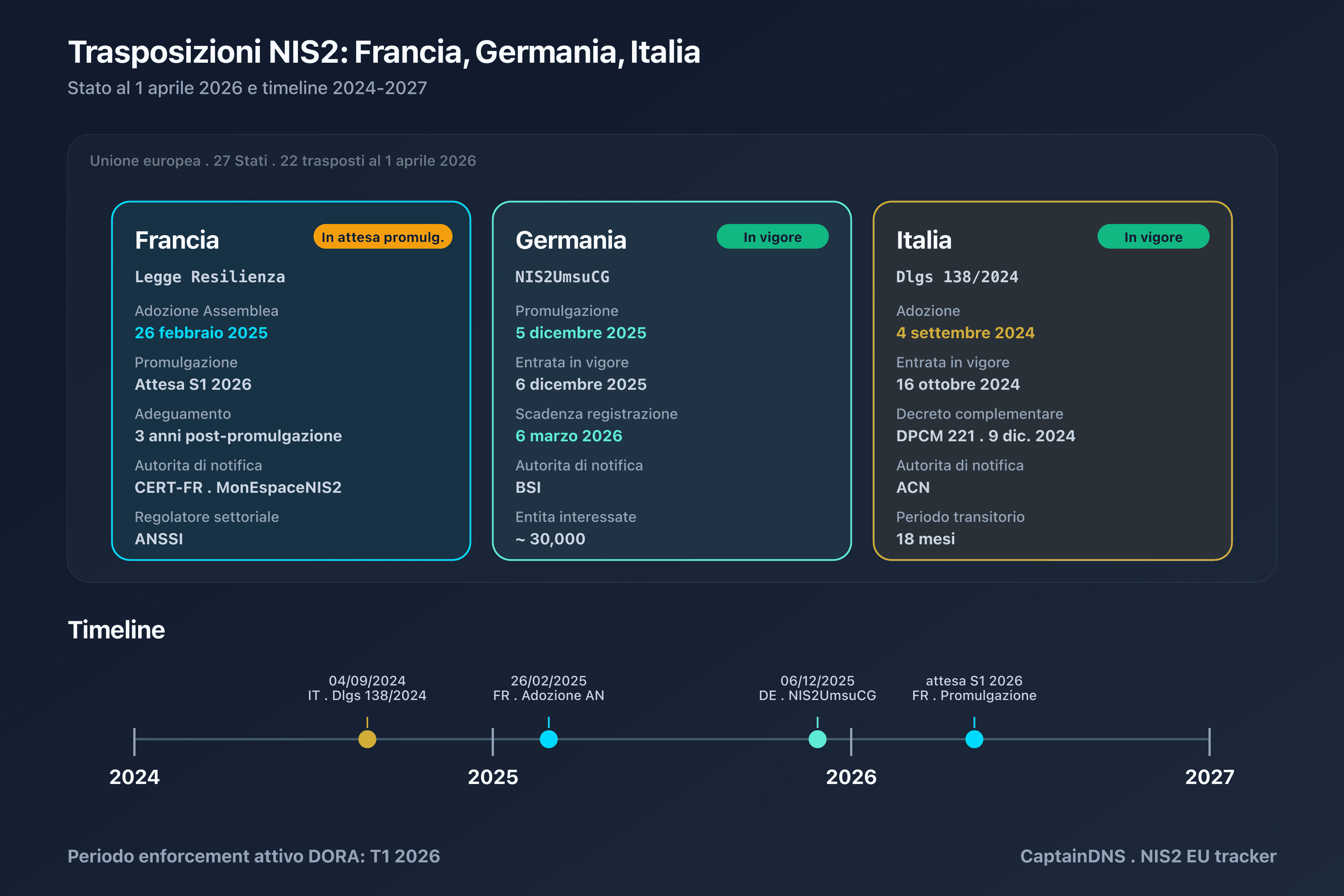The height and width of the screenshot is (896, 1344).
Task: Click 'Regolatore settoriale' label
Action: point(207,517)
